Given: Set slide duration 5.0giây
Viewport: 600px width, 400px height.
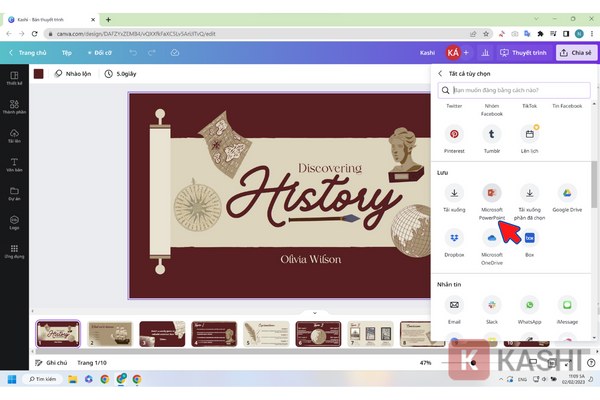Looking at the screenshot, I should (121, 73).
